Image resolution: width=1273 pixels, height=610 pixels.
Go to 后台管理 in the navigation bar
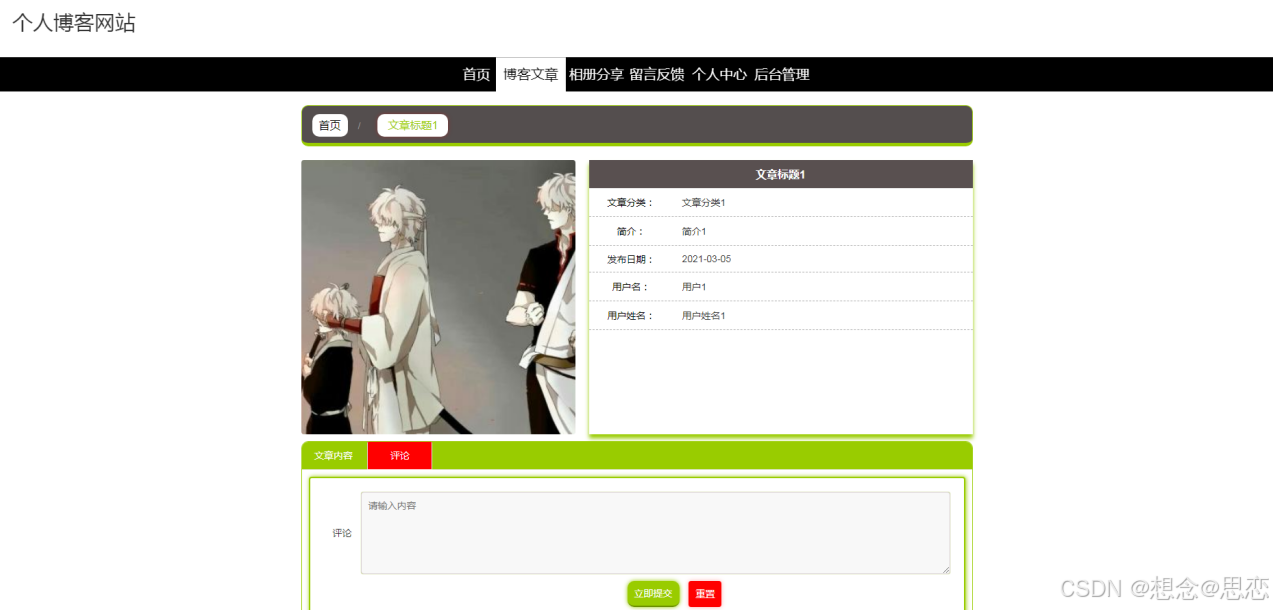tap(781, 74)
